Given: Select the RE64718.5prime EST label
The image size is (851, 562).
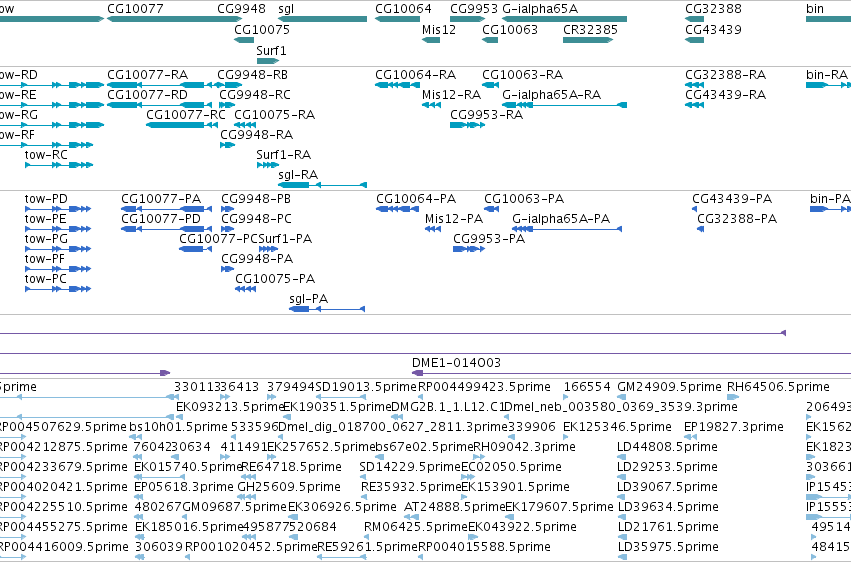Looking at the screenshot, I should click(291, 467).
